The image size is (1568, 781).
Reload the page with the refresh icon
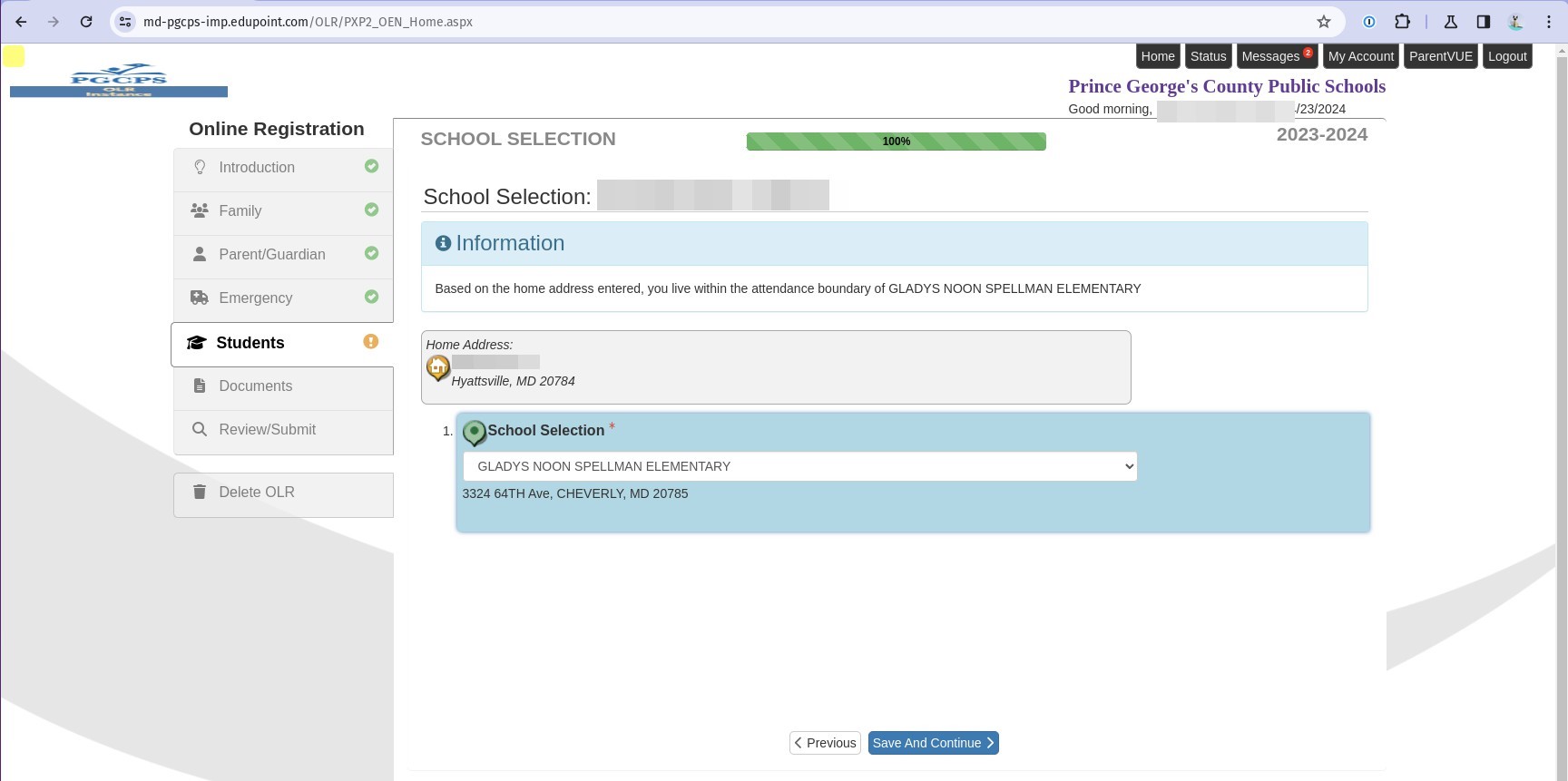pos(86,22)
